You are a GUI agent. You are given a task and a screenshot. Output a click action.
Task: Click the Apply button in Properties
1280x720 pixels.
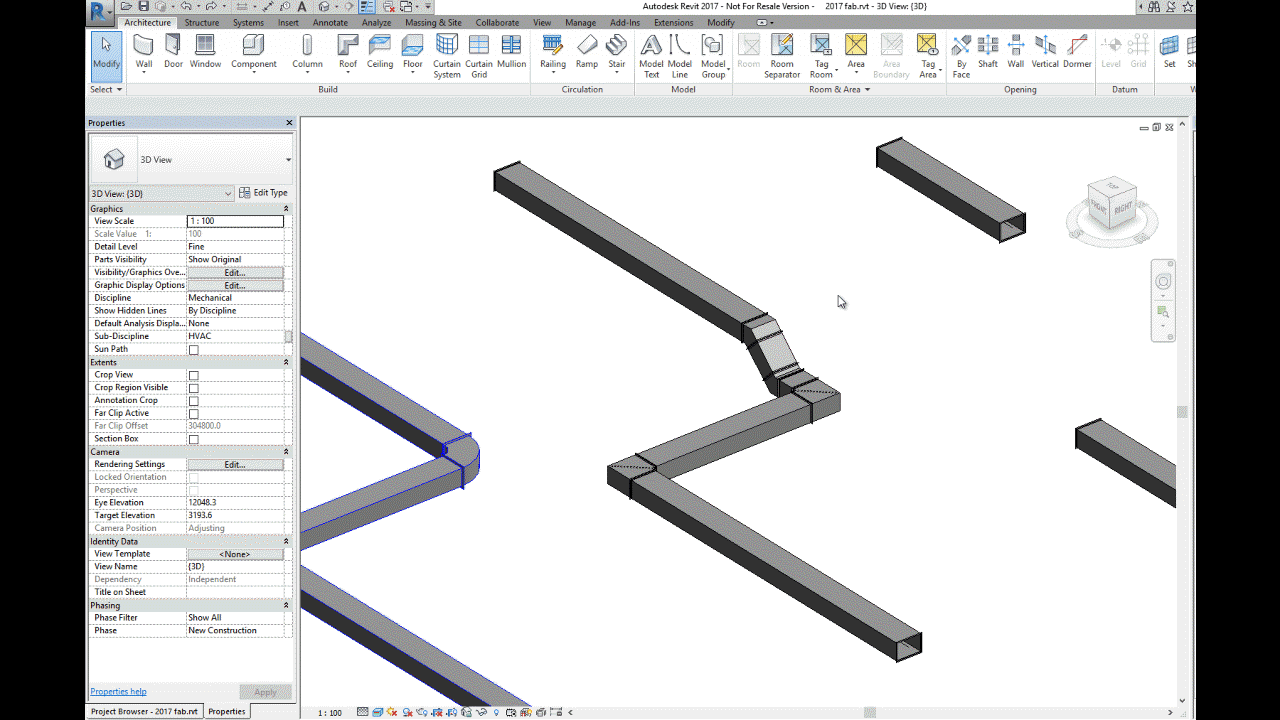265,691
